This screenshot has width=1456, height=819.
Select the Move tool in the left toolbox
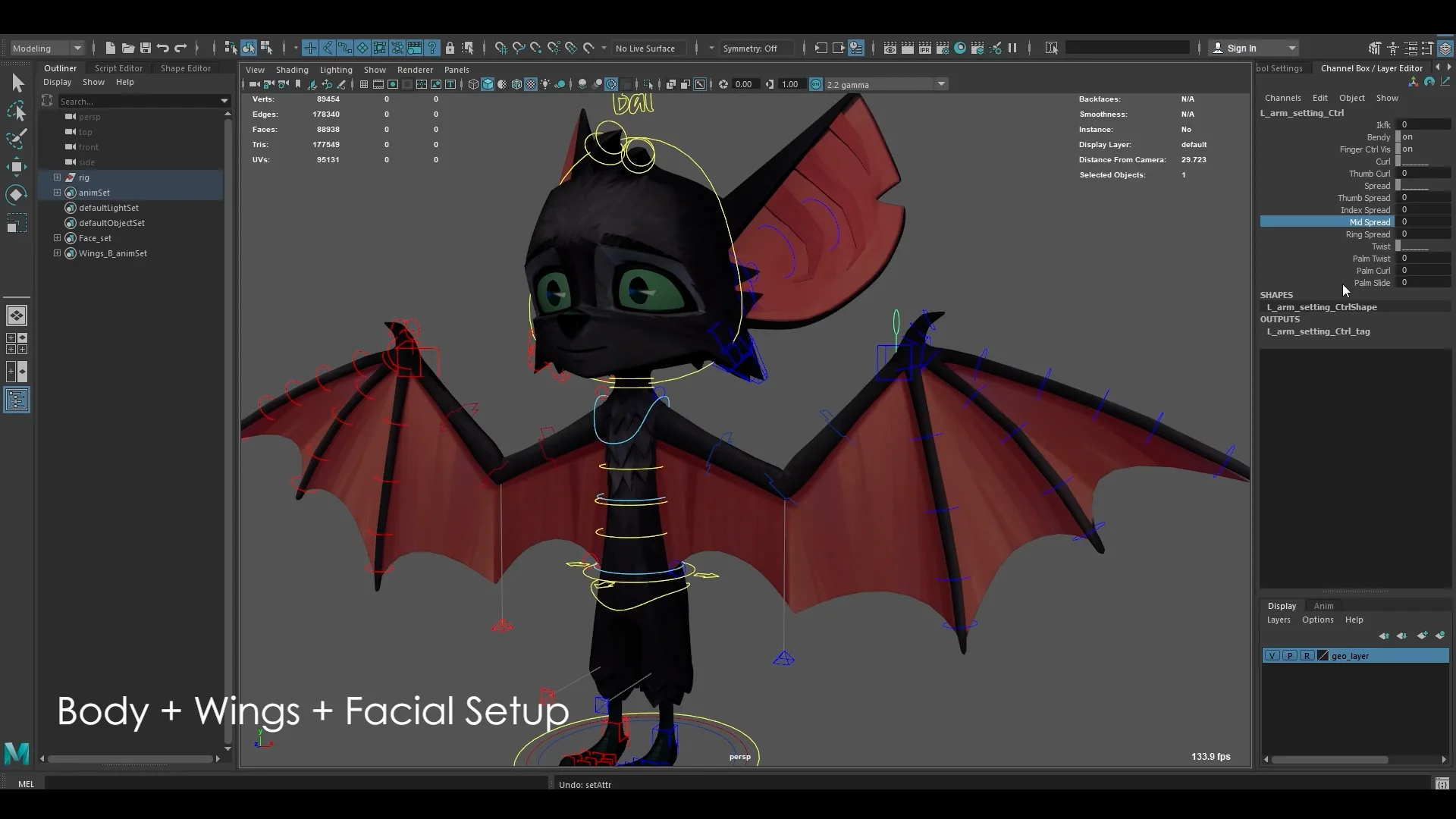click(x=17, y=166)
